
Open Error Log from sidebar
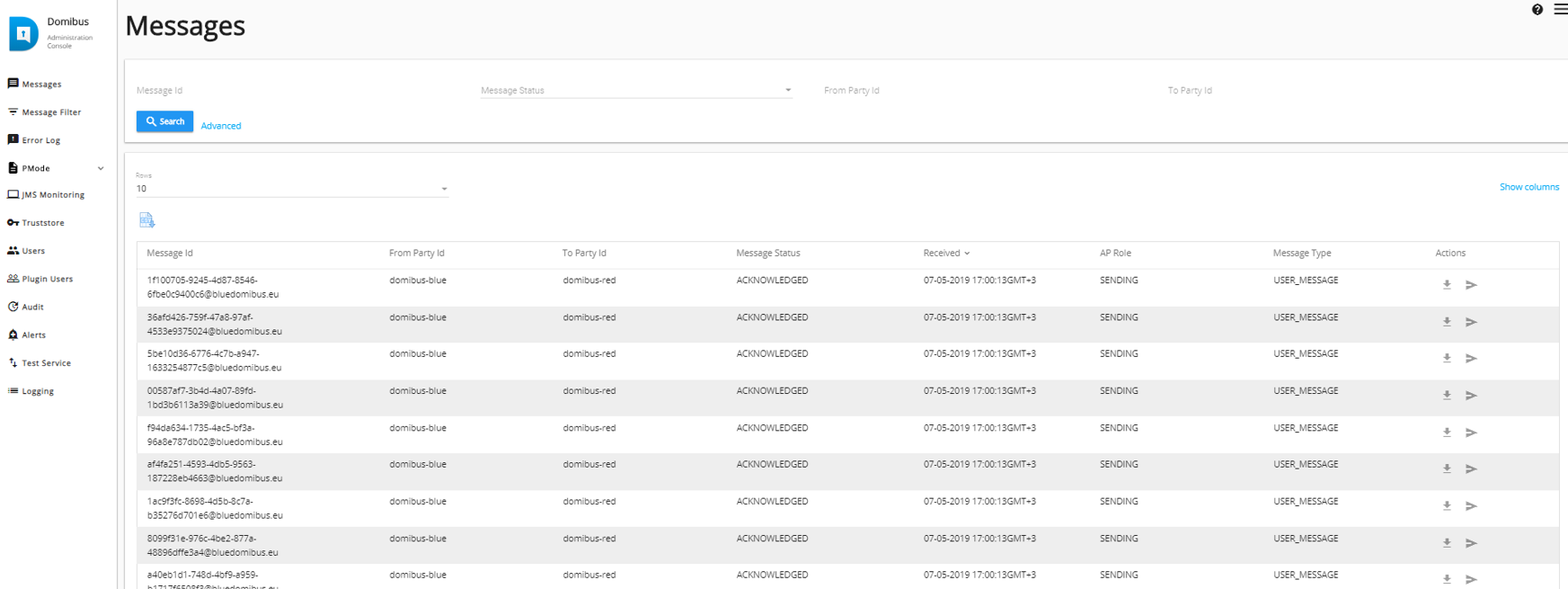point(40,140)
